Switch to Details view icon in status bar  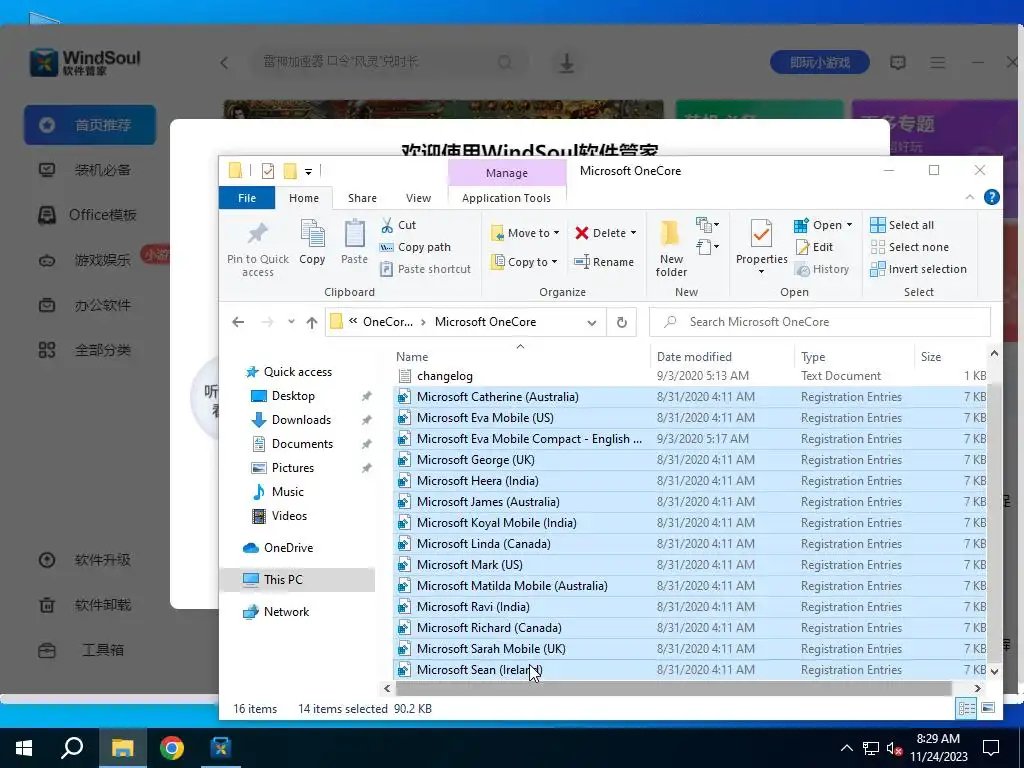tap(966, 709)
